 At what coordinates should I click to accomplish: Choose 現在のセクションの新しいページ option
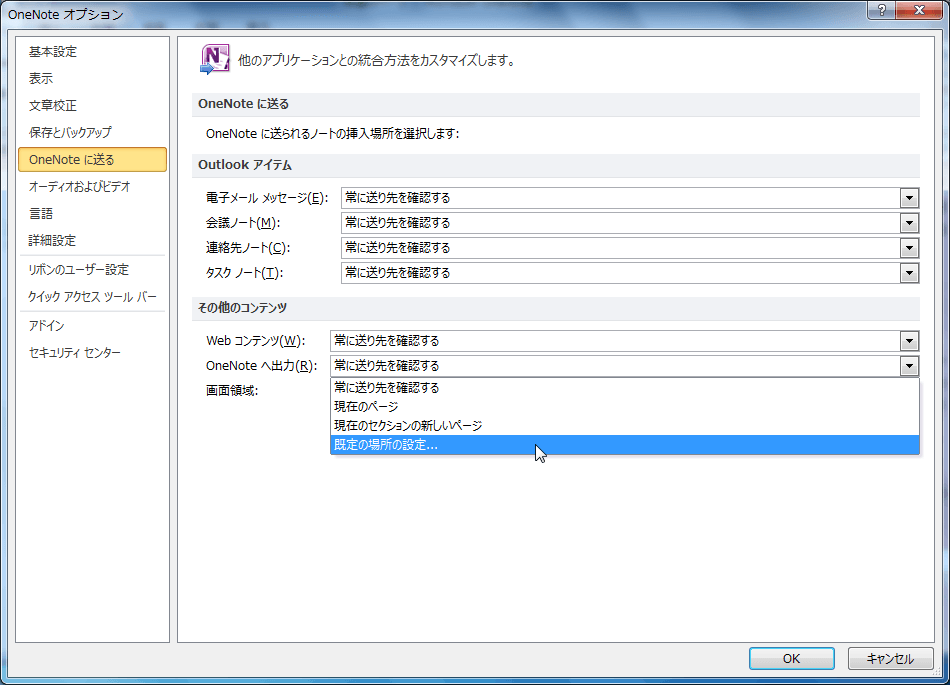(625, 426)
